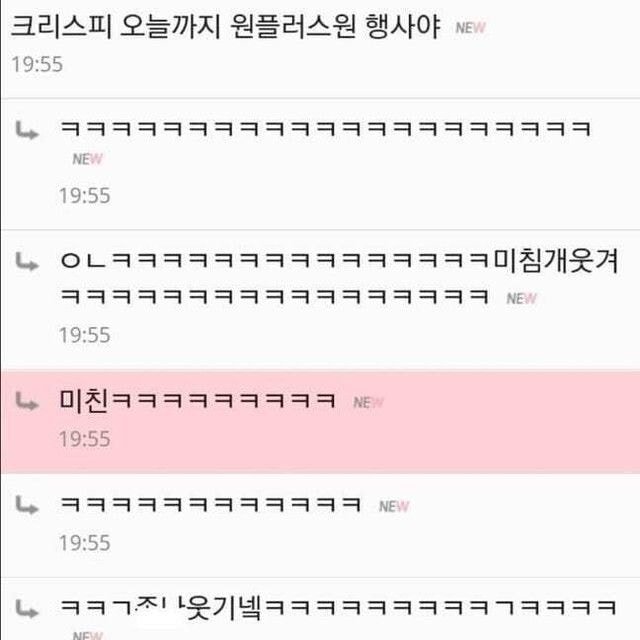
Task: Open the top comment 크리스피 오늘까지 원플러스원 행사야
Action: point(225,27)
